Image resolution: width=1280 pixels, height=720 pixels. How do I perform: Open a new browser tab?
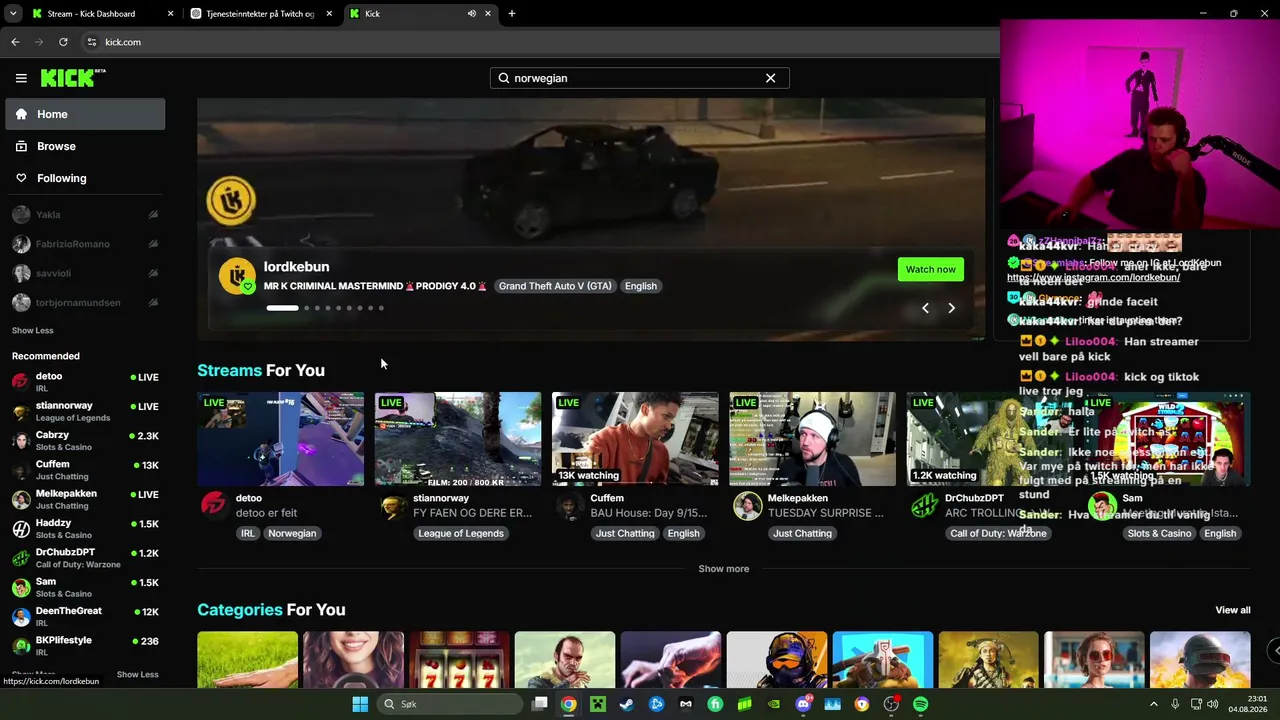click(512, 14)
